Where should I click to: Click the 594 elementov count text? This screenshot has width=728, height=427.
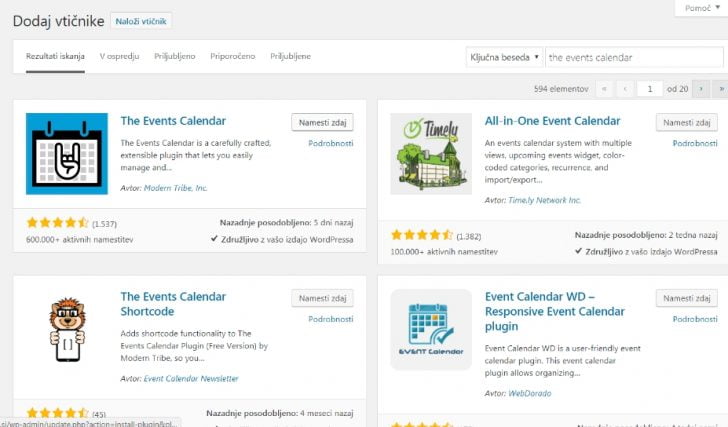561,89
